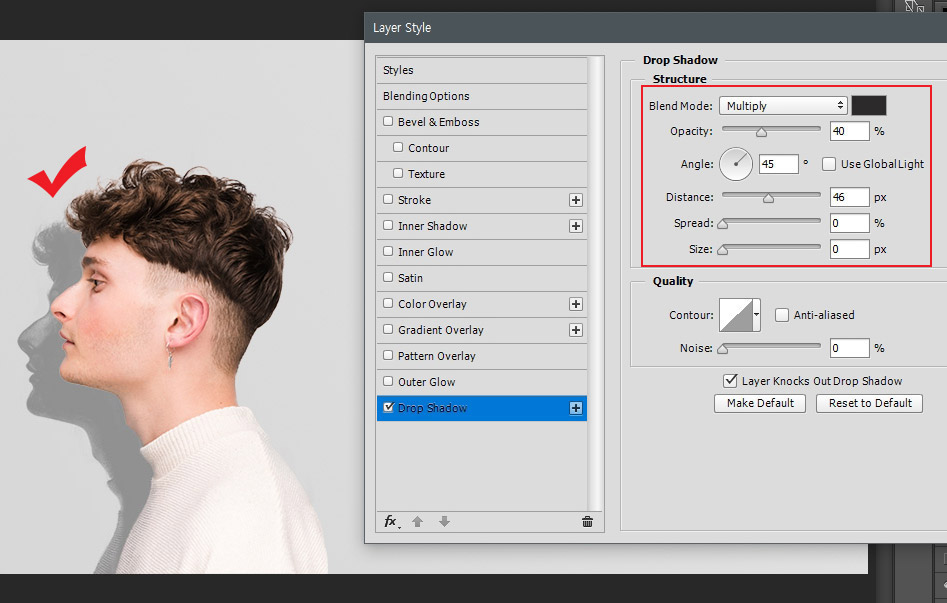
Task: Click the Spread value field
Action: 849,223
